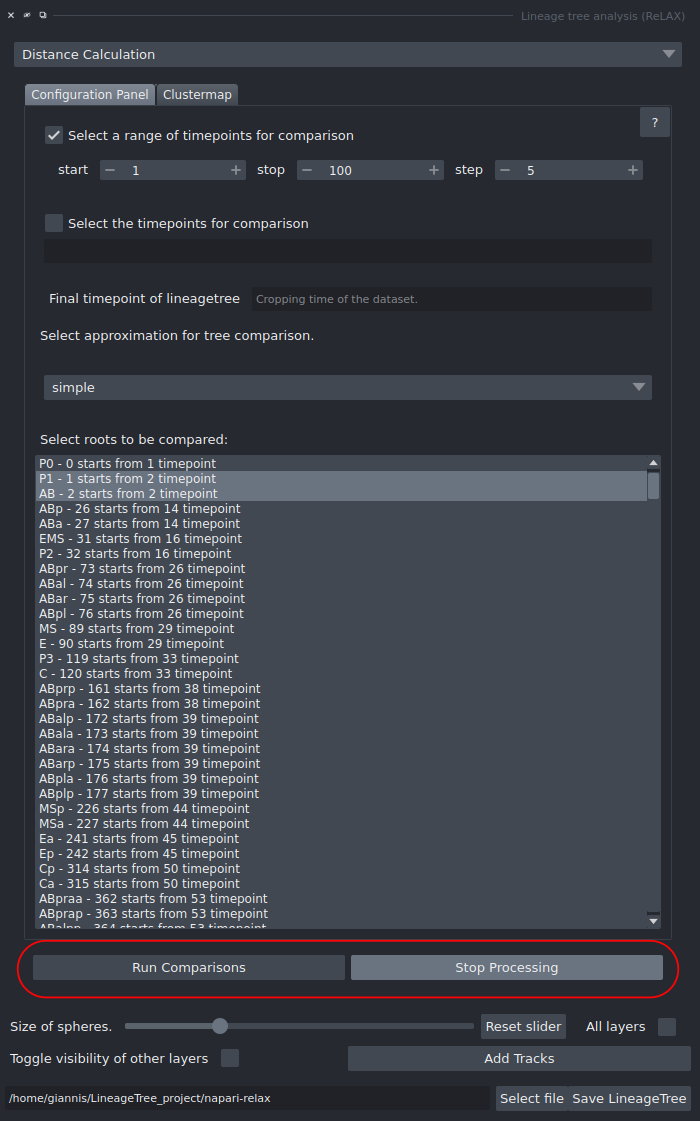Select the Configuration Panel tab
The width and height of the screenshot is (700, 1121).
[89, 94]
